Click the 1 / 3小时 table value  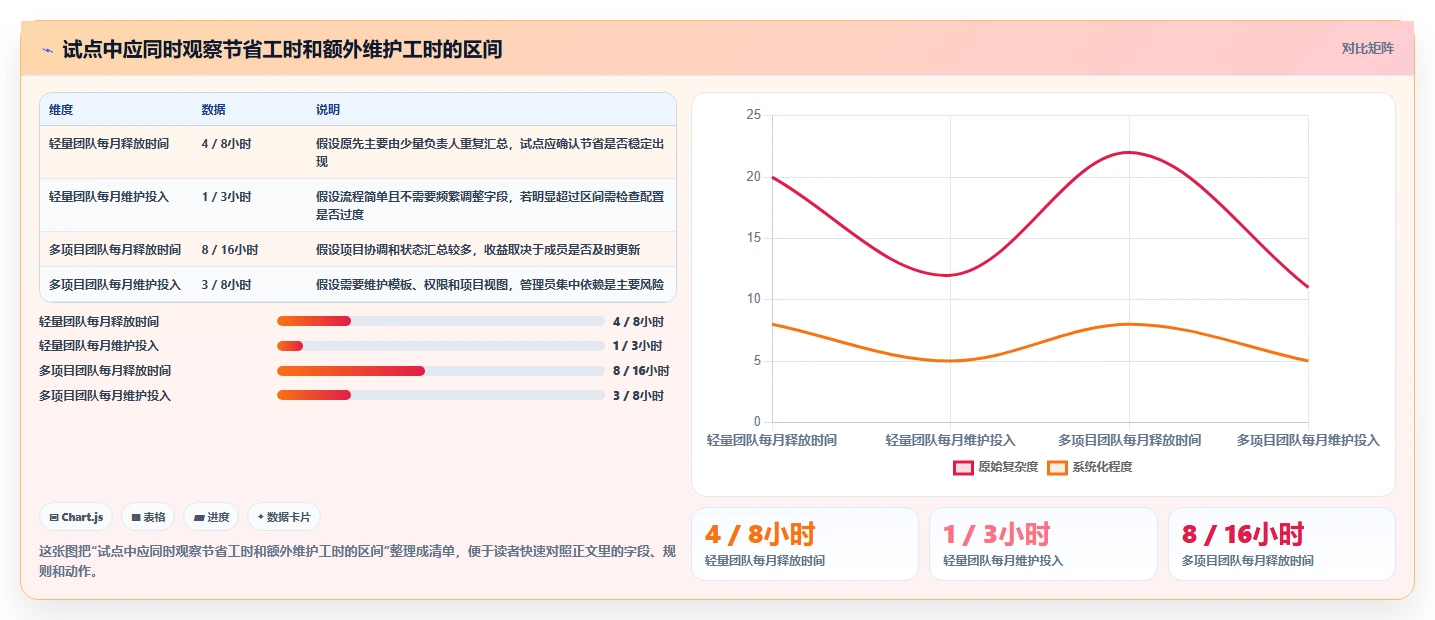coord(226,197)
